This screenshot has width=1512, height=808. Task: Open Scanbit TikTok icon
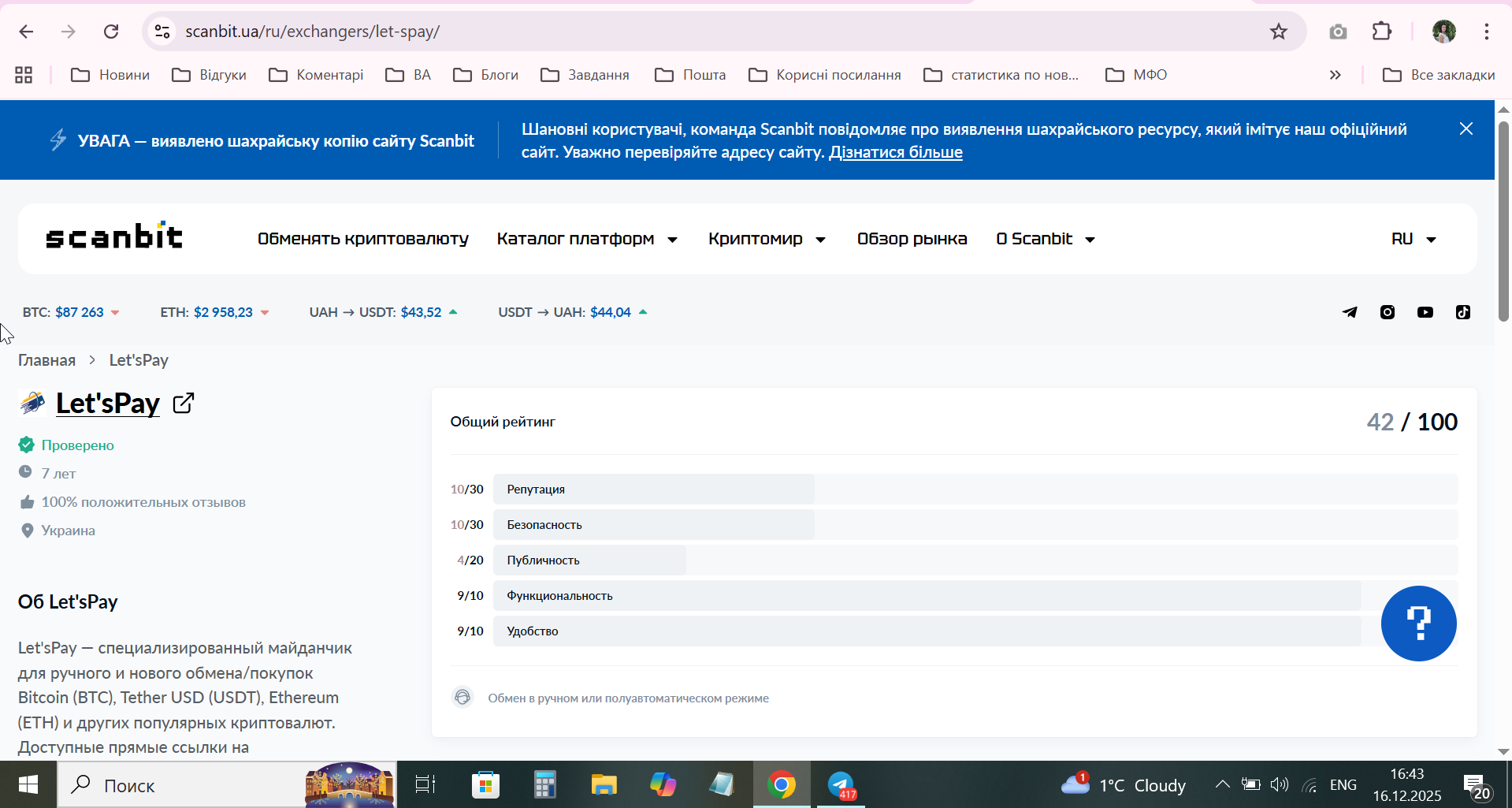pyautogui.click(x=1463, y=312)
